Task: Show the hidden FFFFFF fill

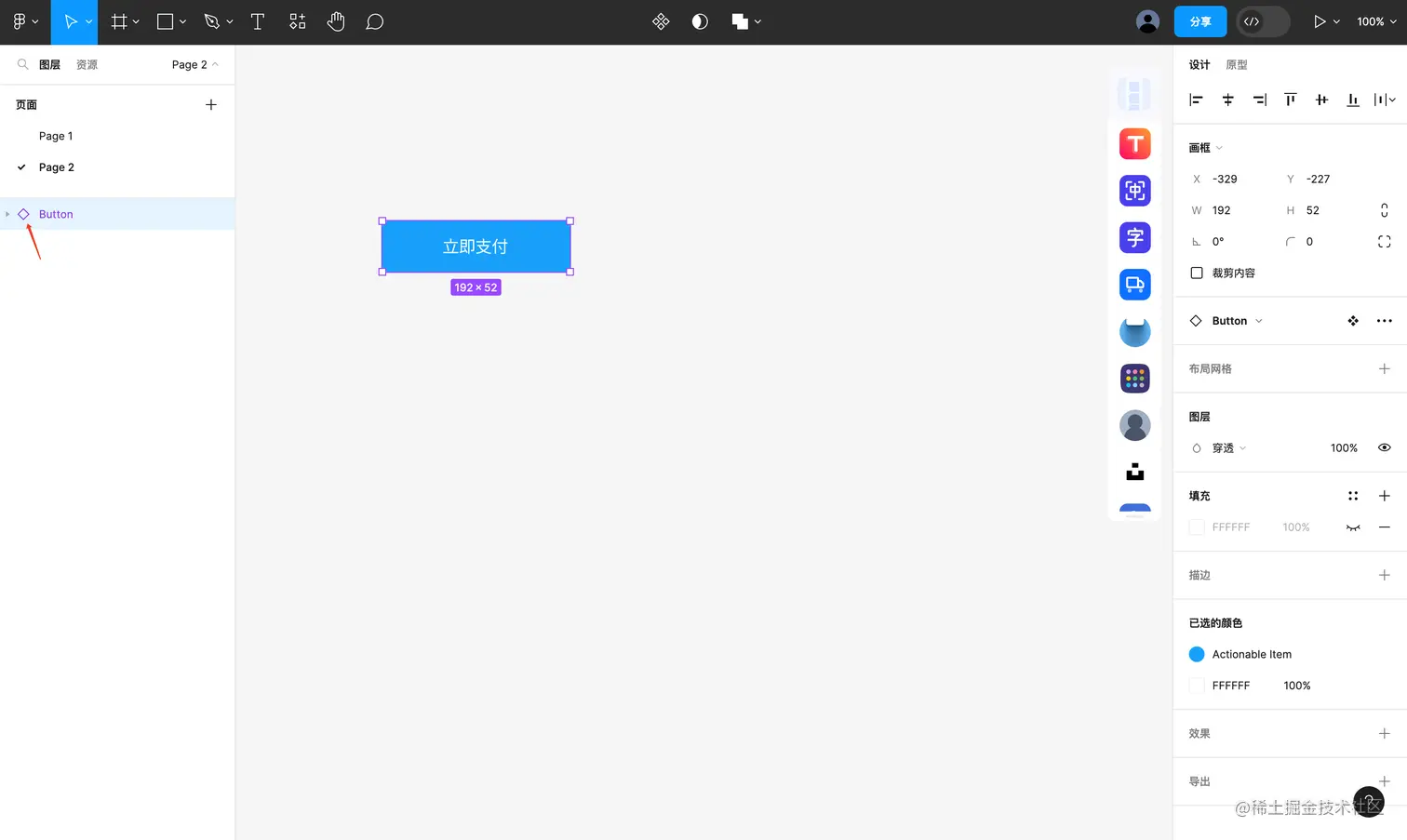Action: (x=1353, y=527)
